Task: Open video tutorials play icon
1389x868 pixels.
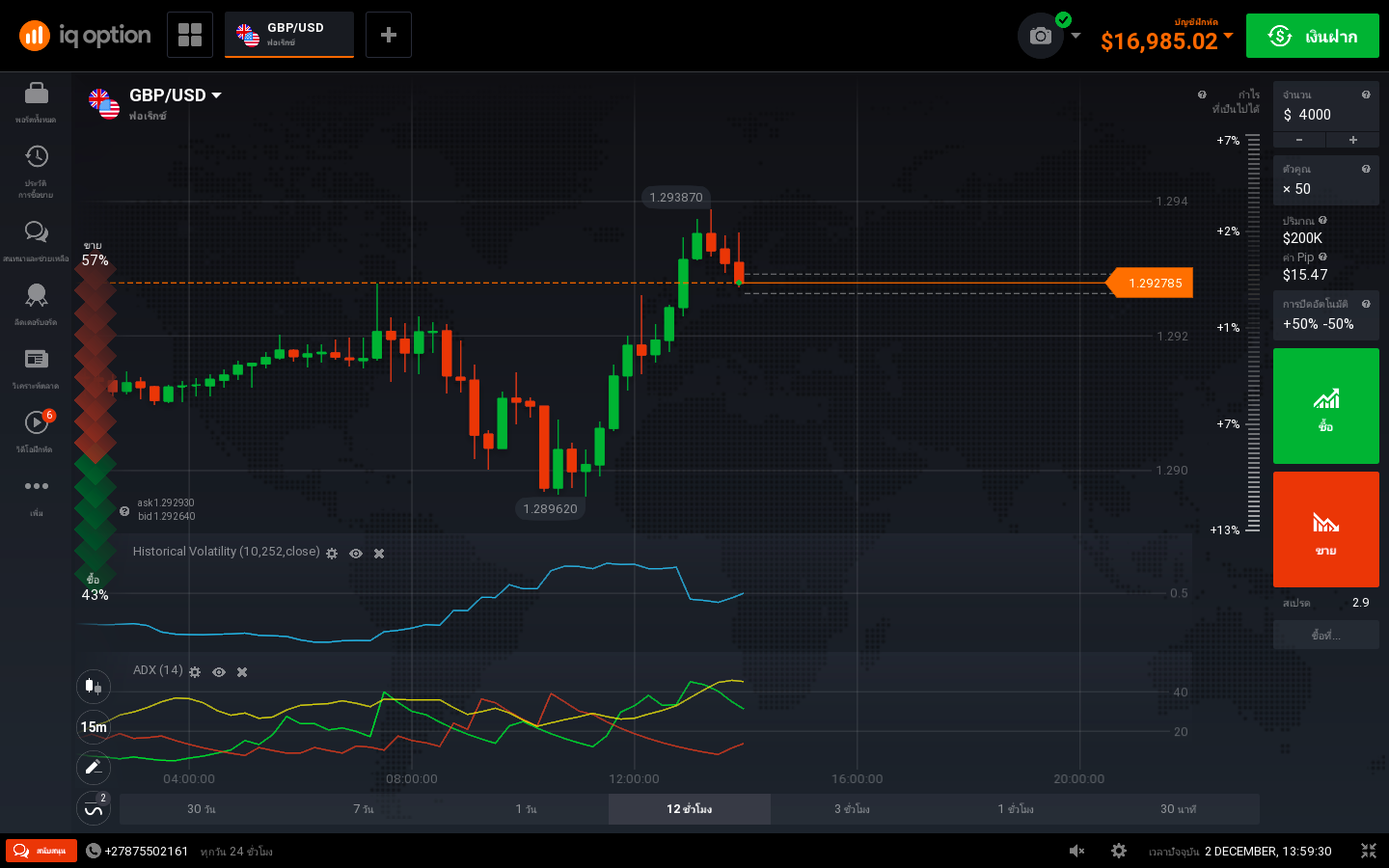Action: [x=37, y=422]
